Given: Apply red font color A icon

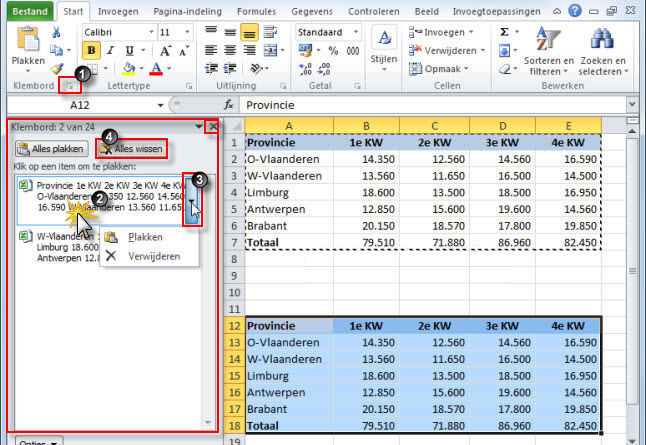Looking at the screenshot, I should (156, 68).
